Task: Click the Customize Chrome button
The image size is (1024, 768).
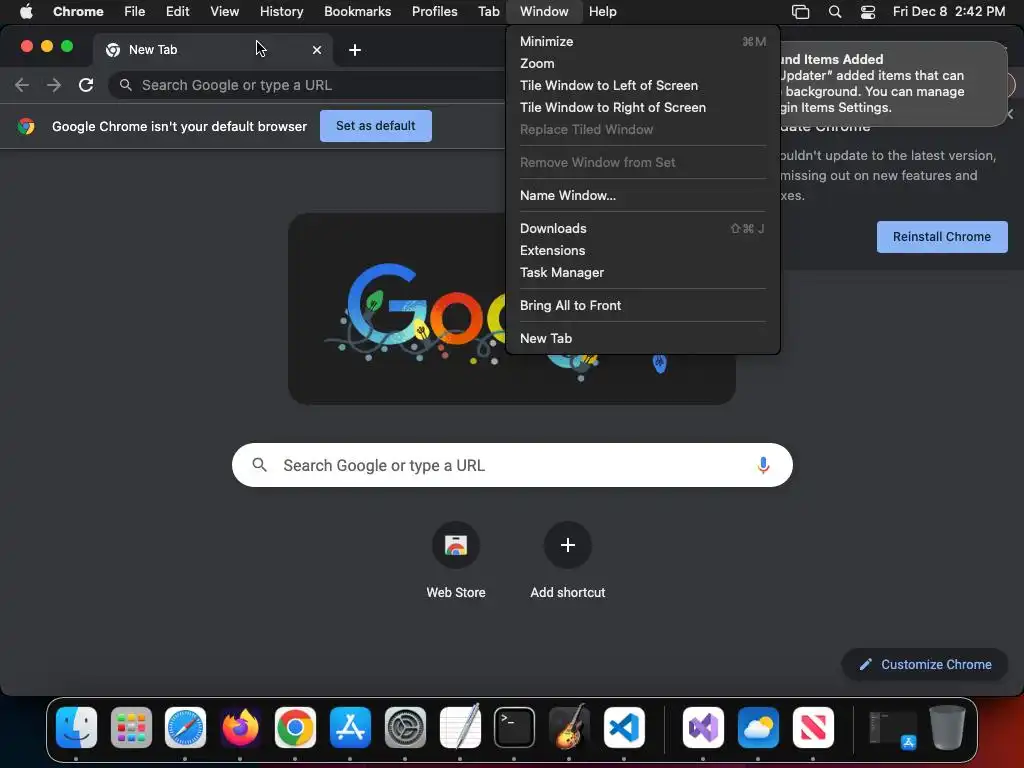Action: [x=925, y=665]
